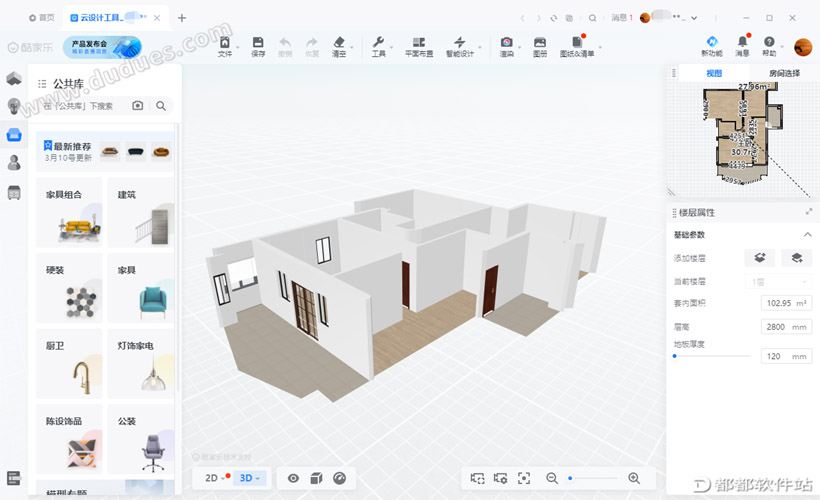Click the 渲染 render camera icon

point(506,42)
